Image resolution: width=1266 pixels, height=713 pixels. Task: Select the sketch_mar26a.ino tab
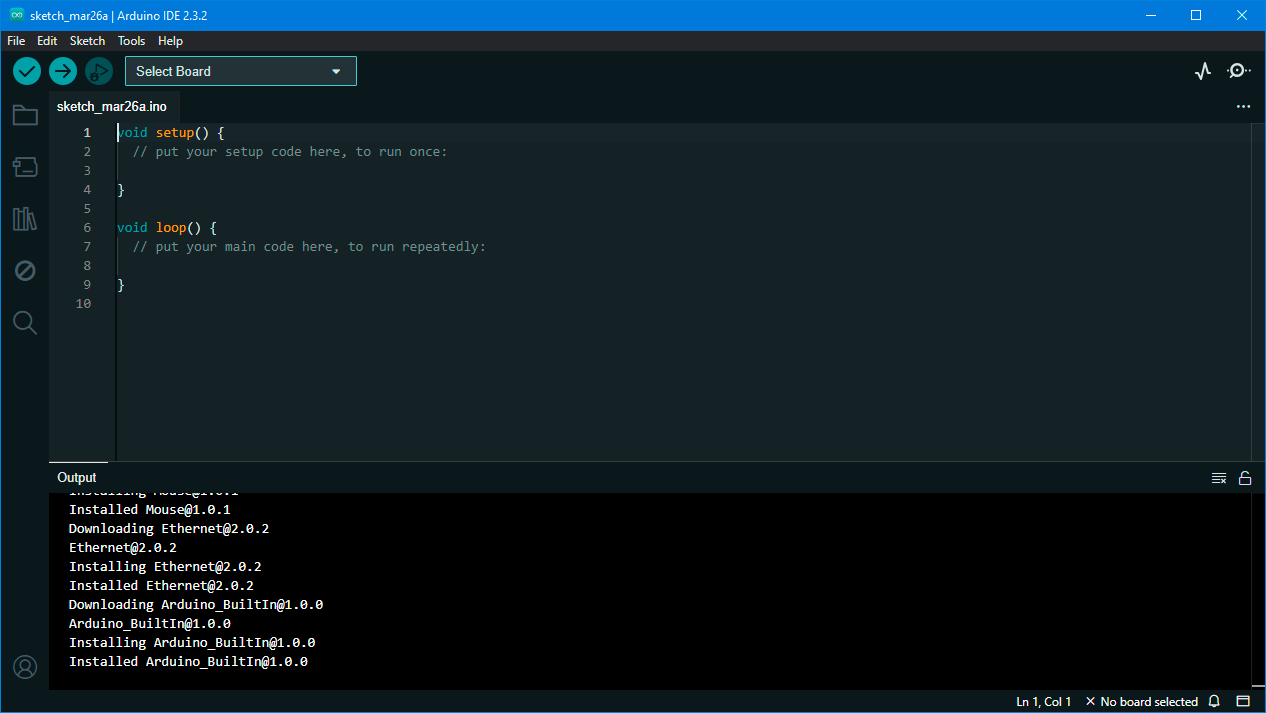pyautogui.click(x=112, y=106)
